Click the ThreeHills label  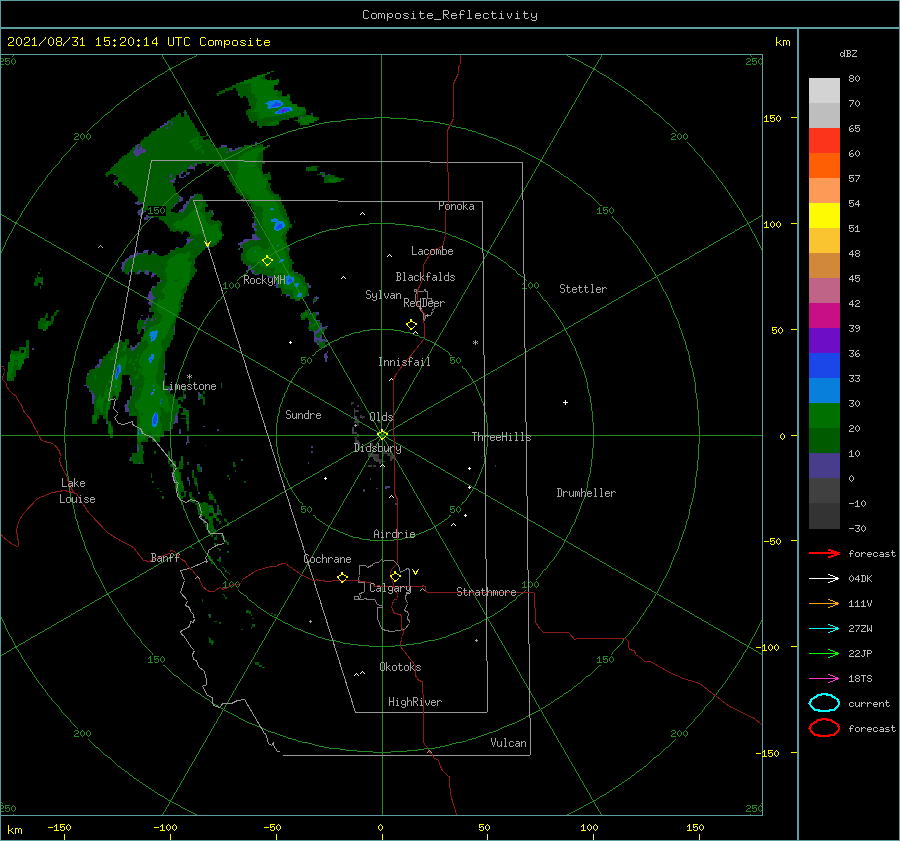[502, 437]
